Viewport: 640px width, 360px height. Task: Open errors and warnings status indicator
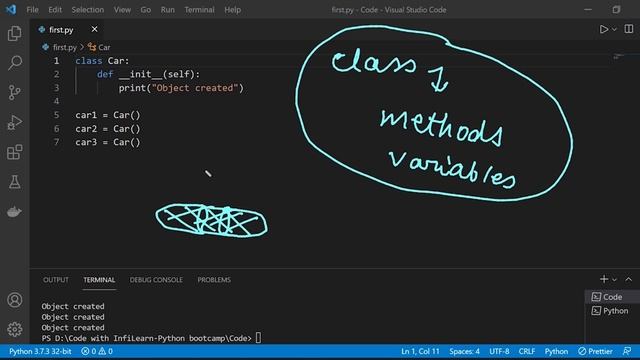97,351
